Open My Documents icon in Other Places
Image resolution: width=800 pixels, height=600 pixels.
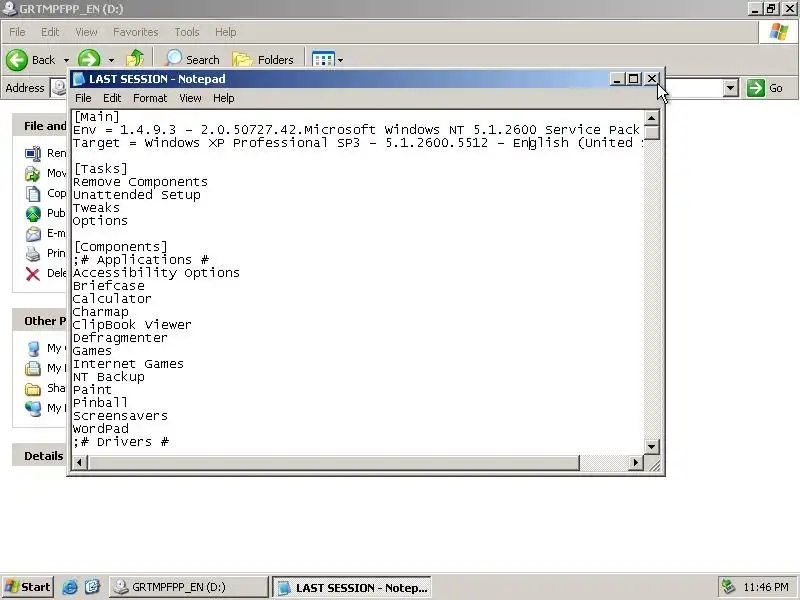point(33,368)
